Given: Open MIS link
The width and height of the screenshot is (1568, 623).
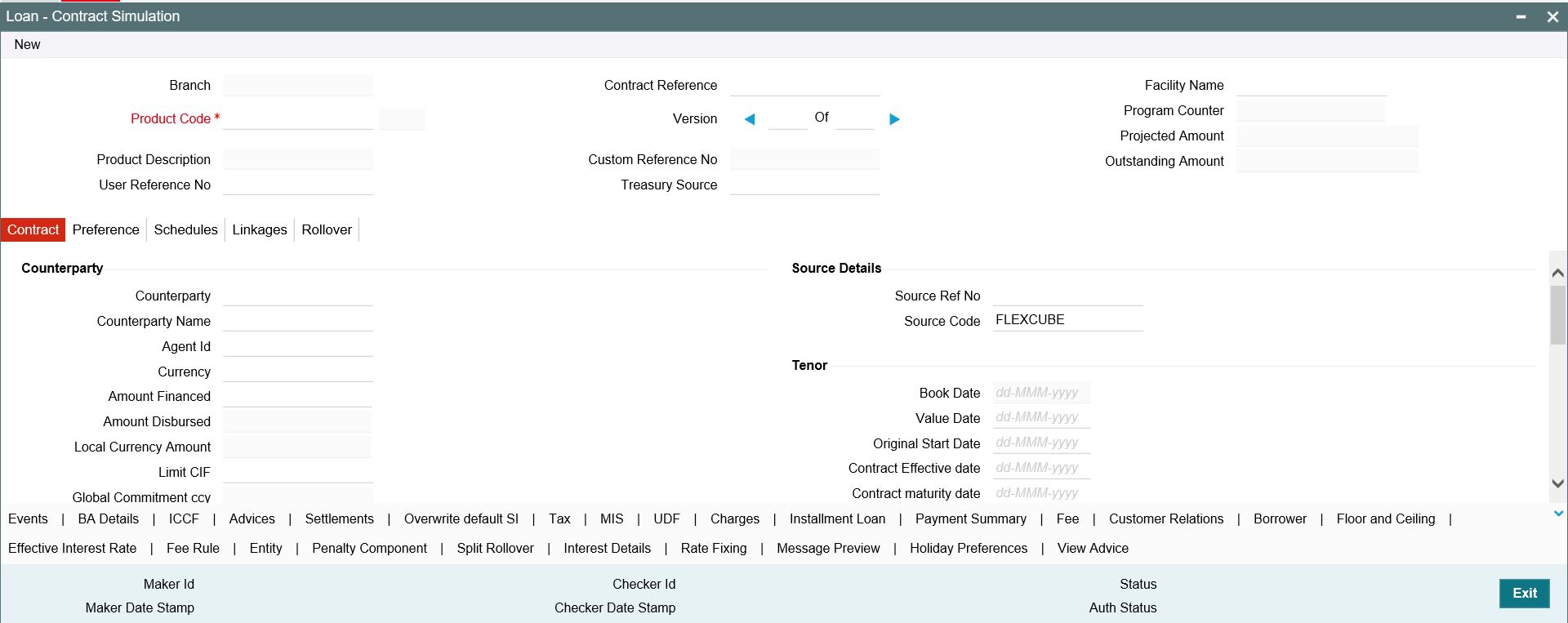Looking at the screenshot, I should coord(612,519).
